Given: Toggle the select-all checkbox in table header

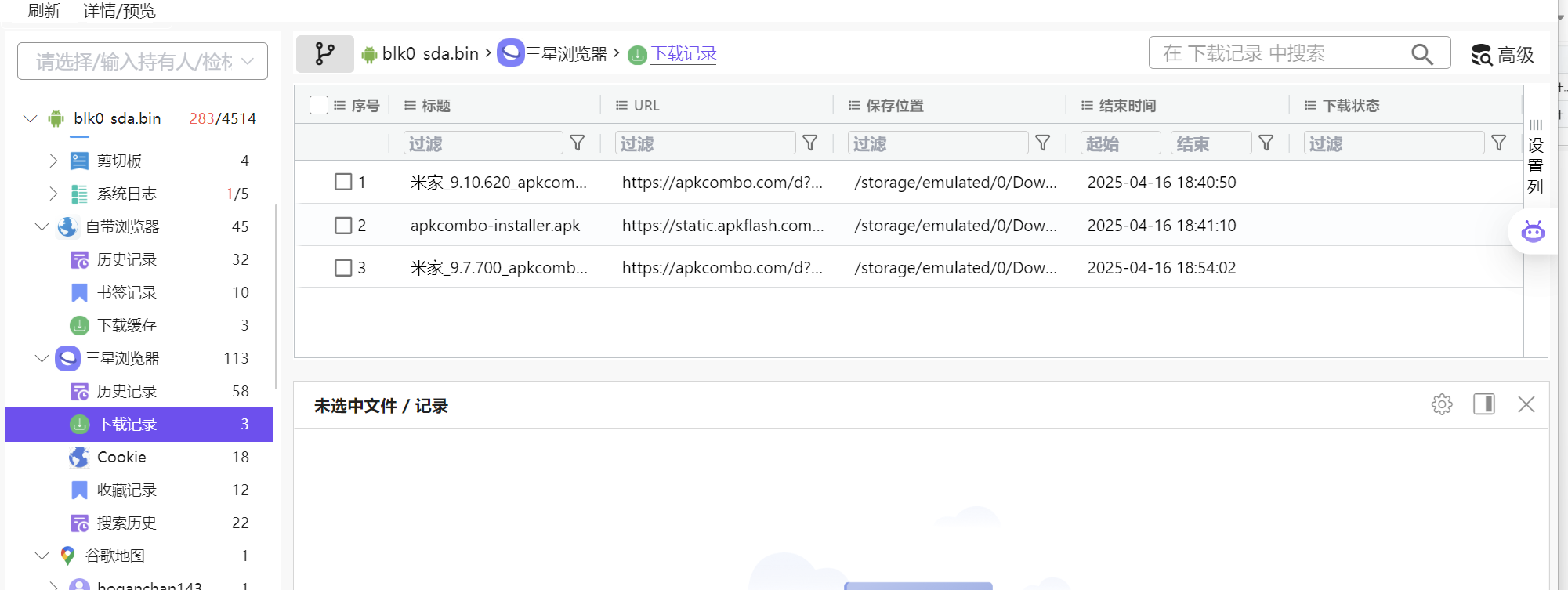Looking at the screenshot, I should pos(319,105).
